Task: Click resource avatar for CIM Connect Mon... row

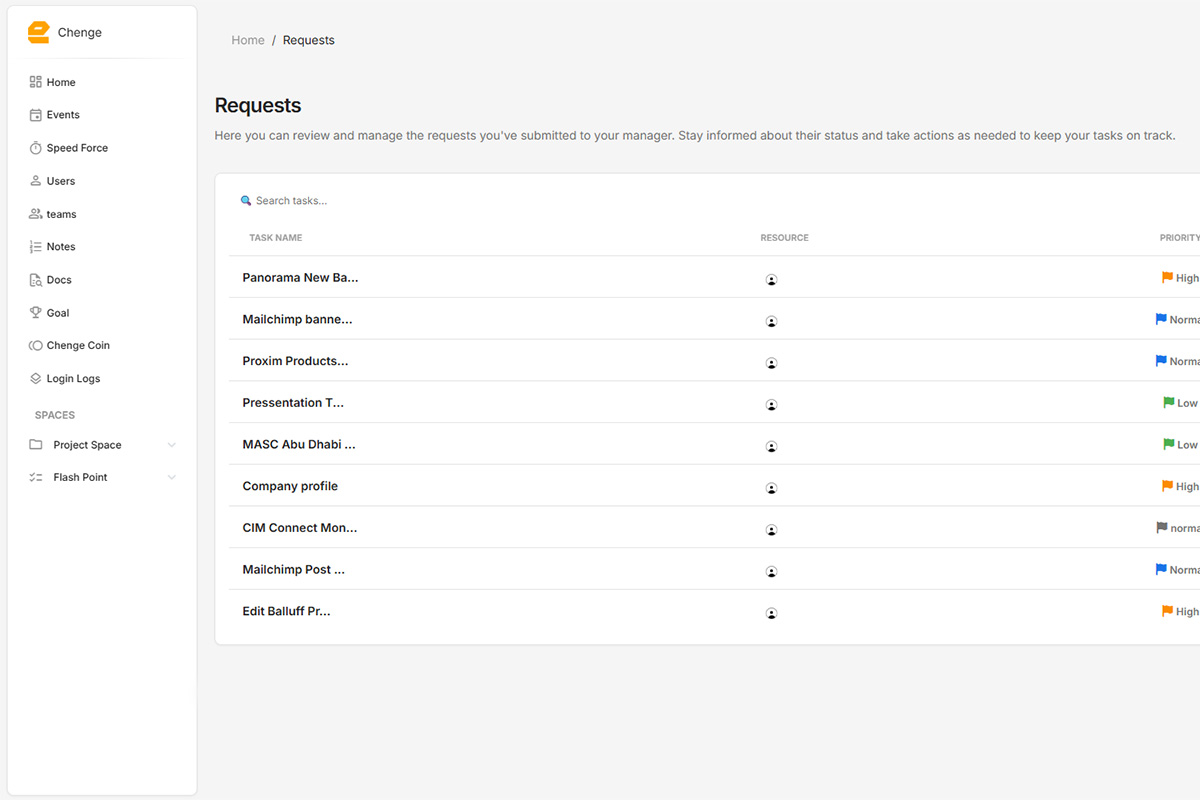Action: coord(772,530)
